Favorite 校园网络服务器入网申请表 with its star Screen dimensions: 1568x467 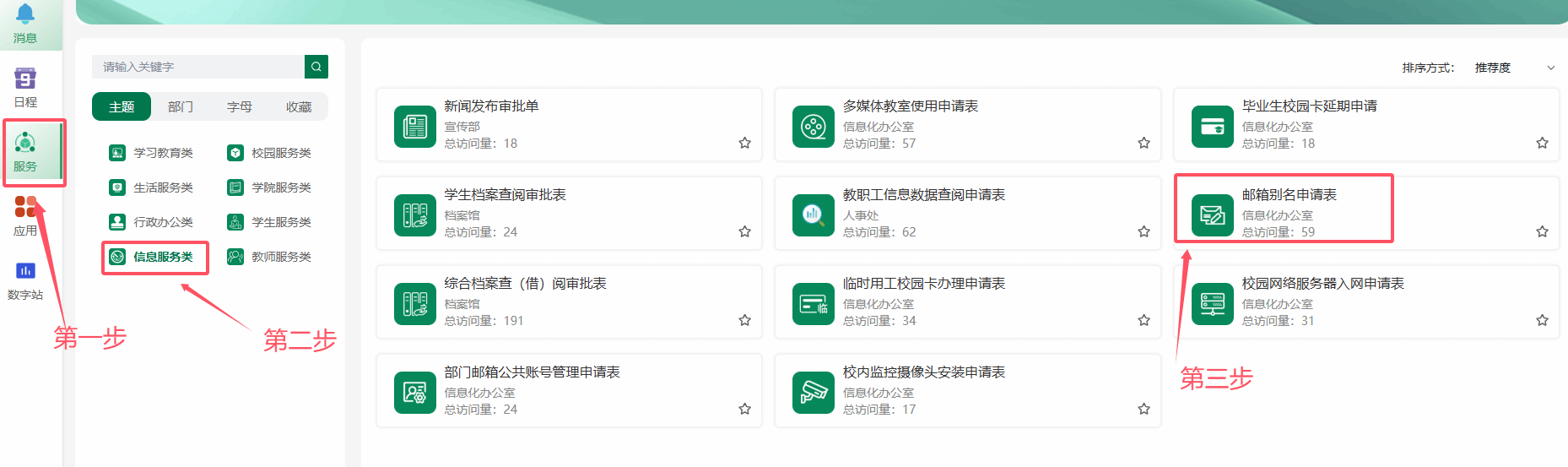click(1543, 320)
